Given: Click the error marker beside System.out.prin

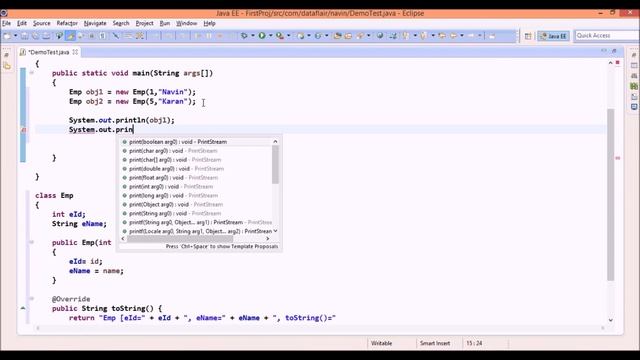Looking at the screenshot, I should click(23, 130).
